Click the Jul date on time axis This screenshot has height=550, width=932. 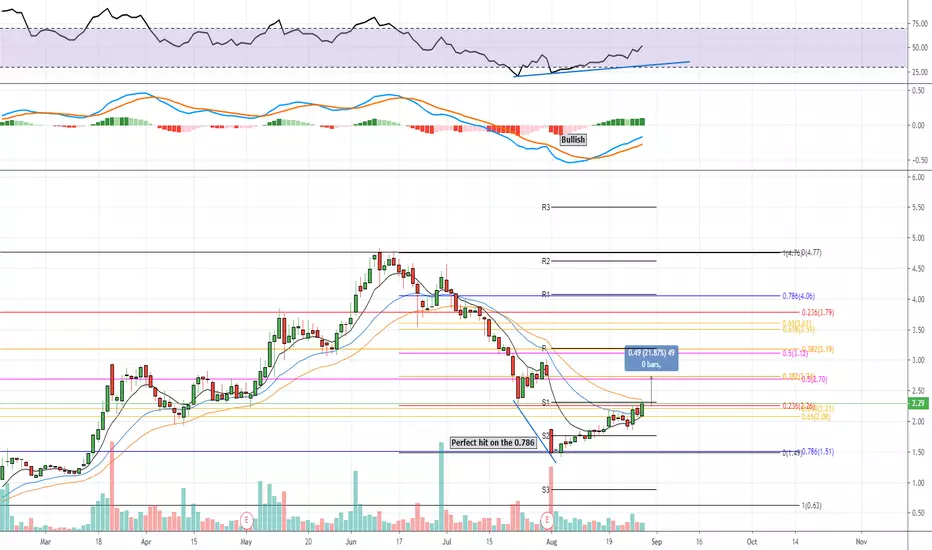click(446, 542)
